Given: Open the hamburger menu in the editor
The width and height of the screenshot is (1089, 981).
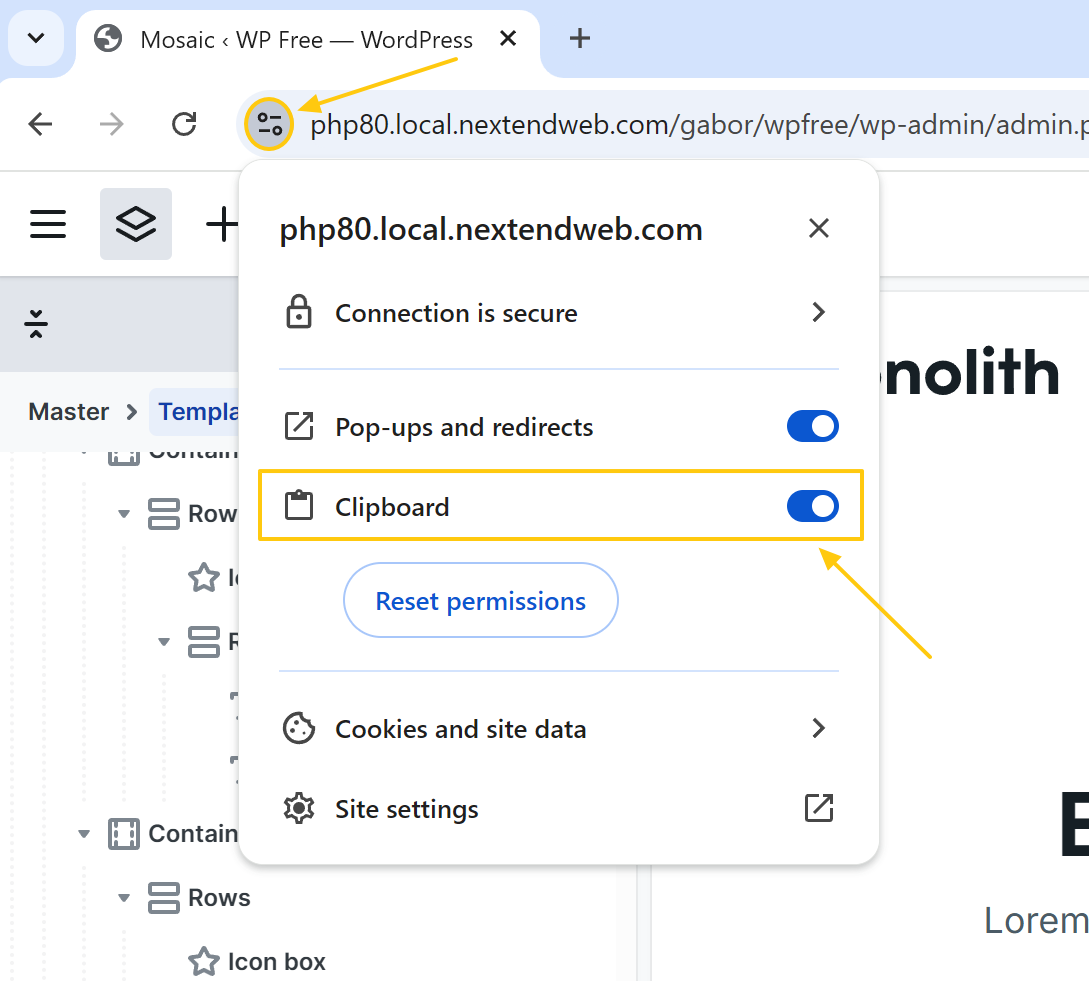Looking at the screenshot, I should pos(48,224).
